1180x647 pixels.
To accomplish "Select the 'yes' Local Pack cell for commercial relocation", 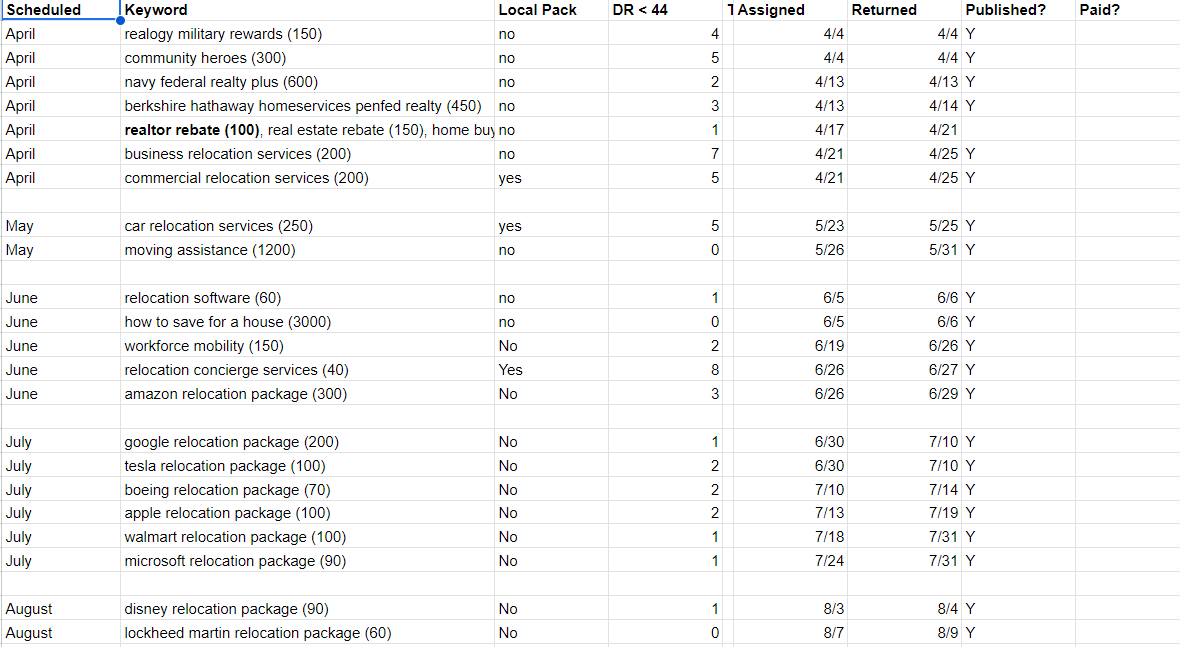I will pos(510,178).
